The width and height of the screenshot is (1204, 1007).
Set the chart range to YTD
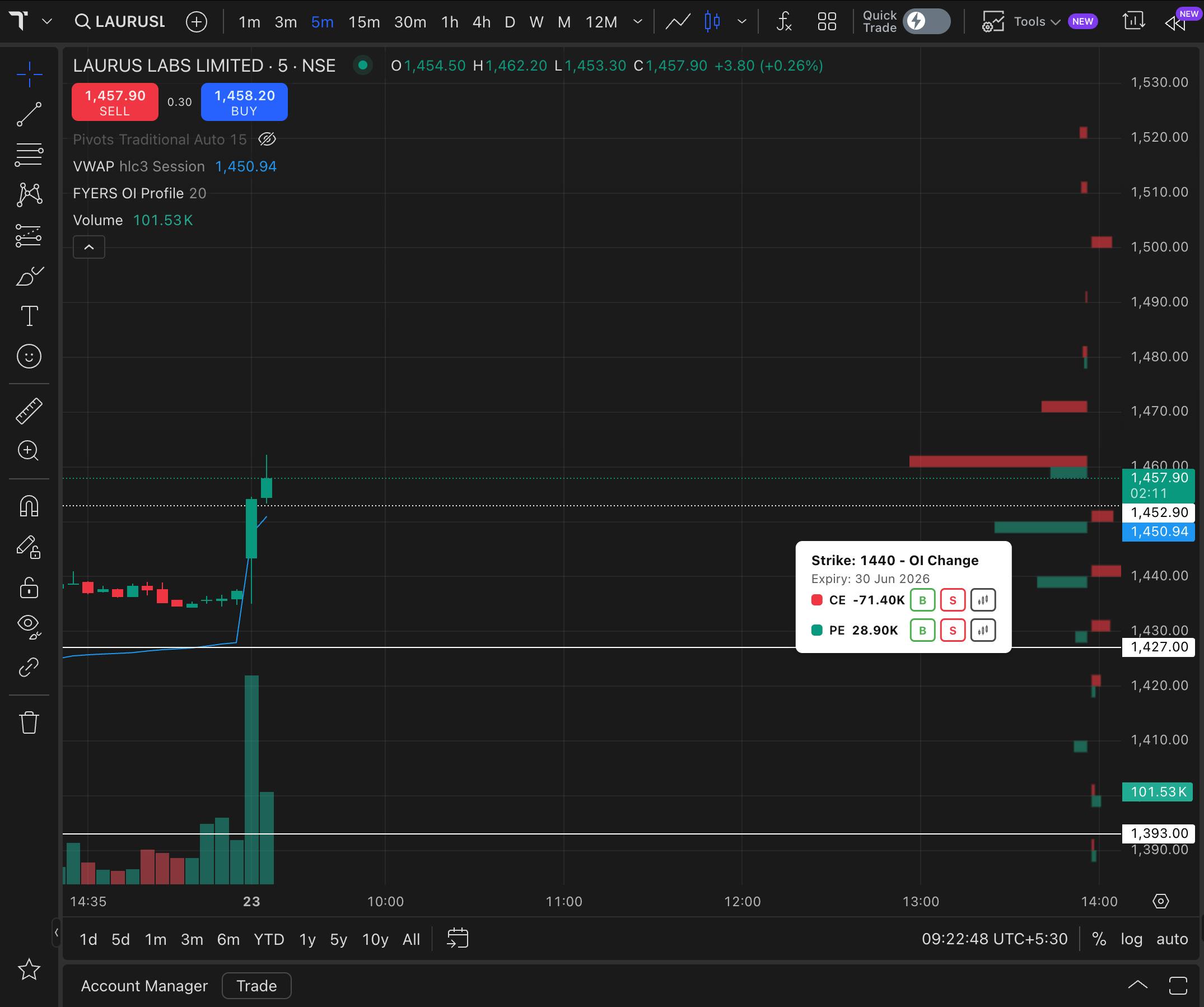(269, 939)
